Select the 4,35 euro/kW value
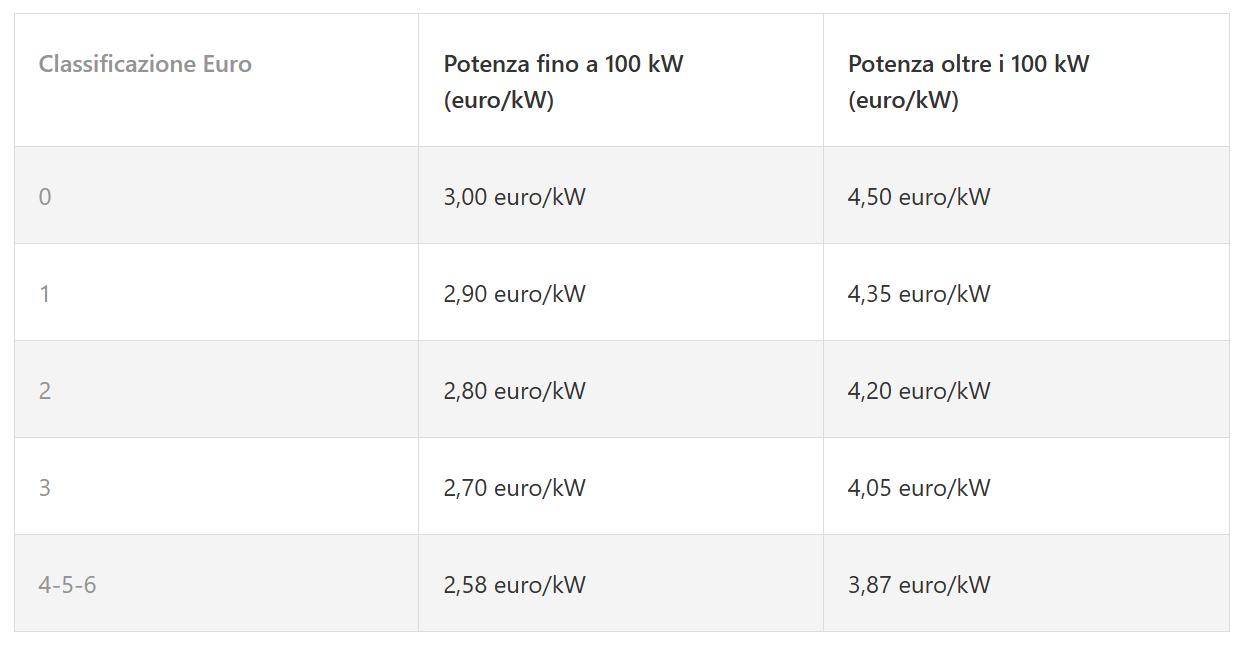 919,294
